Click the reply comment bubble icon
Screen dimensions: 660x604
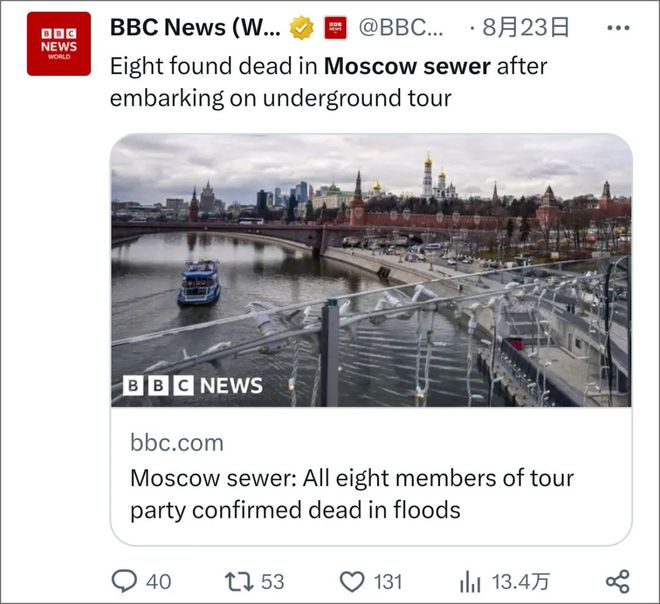pos(124,581)
